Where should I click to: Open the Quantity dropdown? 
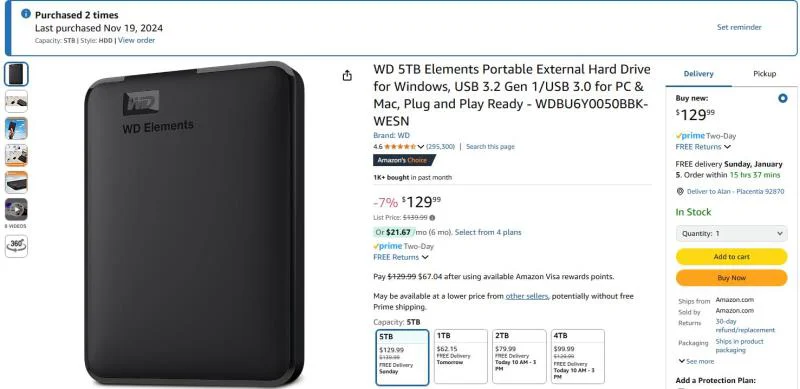pos(732,233)
